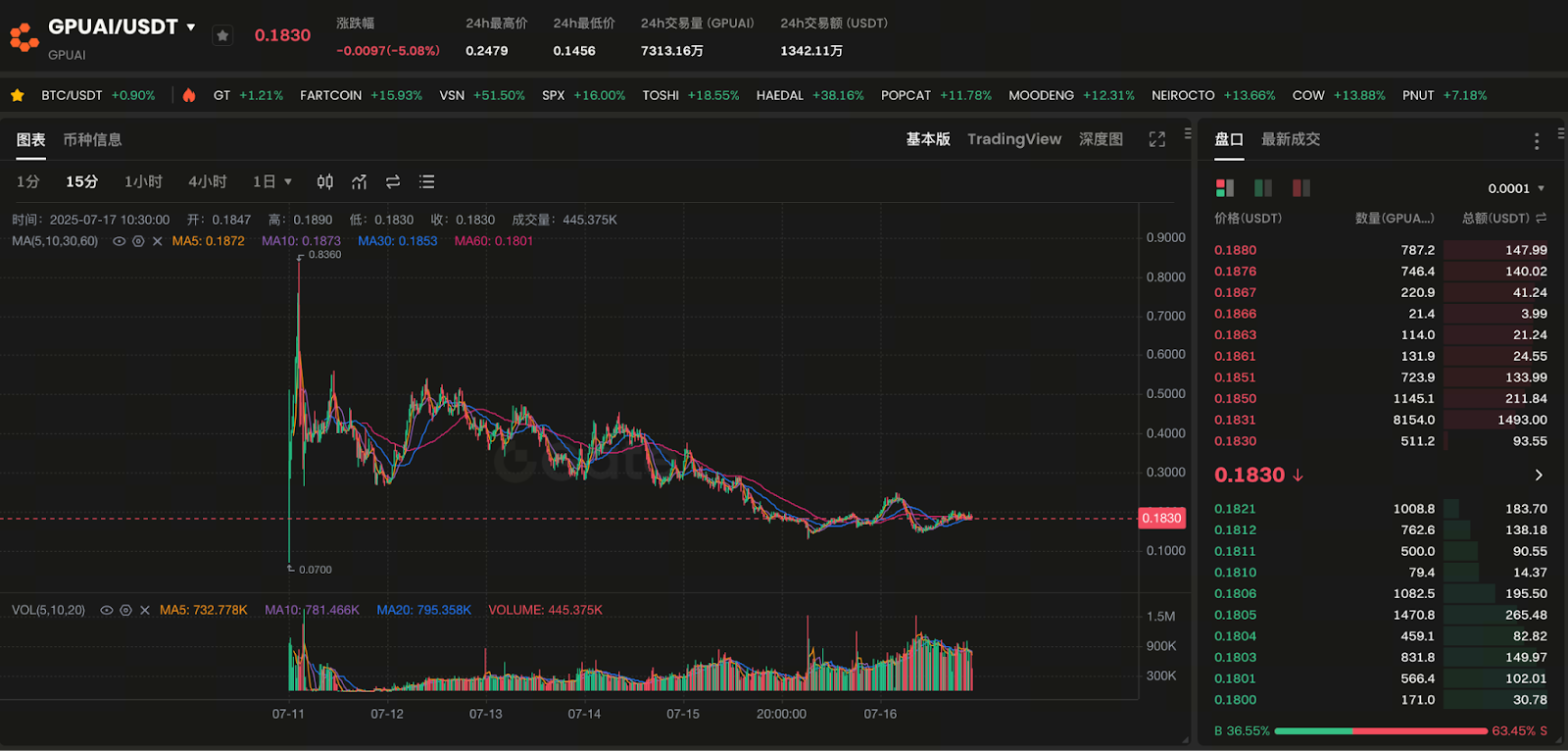The image size is (1568, 751).
Task: Select bid price 0.1800 row
Action: pos(1381,700)
